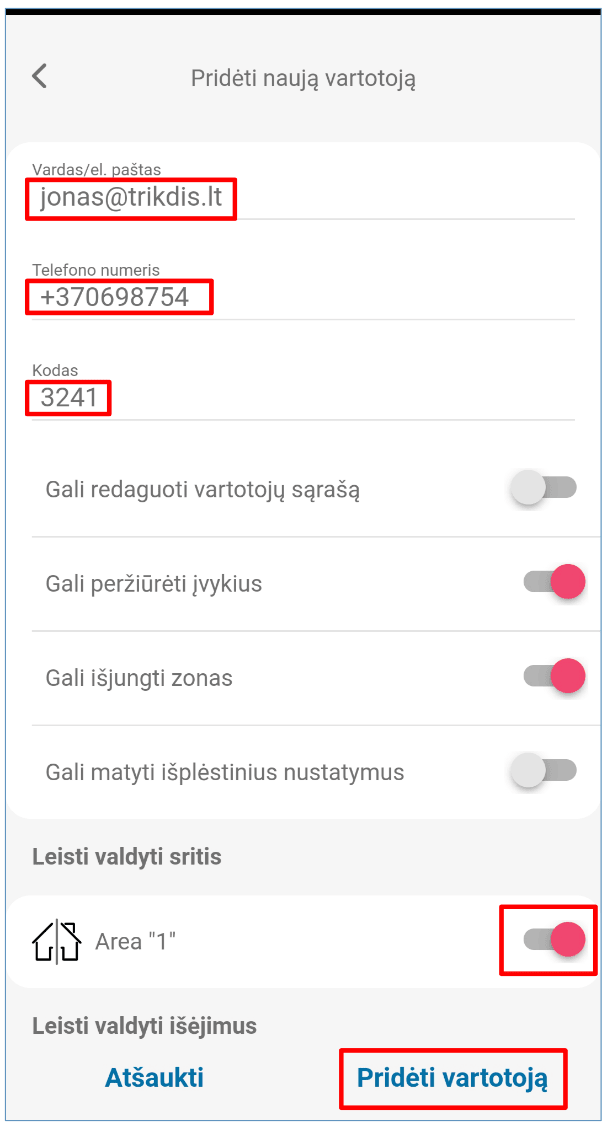The height and width of the screenshot is (1127, 607).
Task: Click the house icon beside Area "1"
Action: (x=56, y=941)
